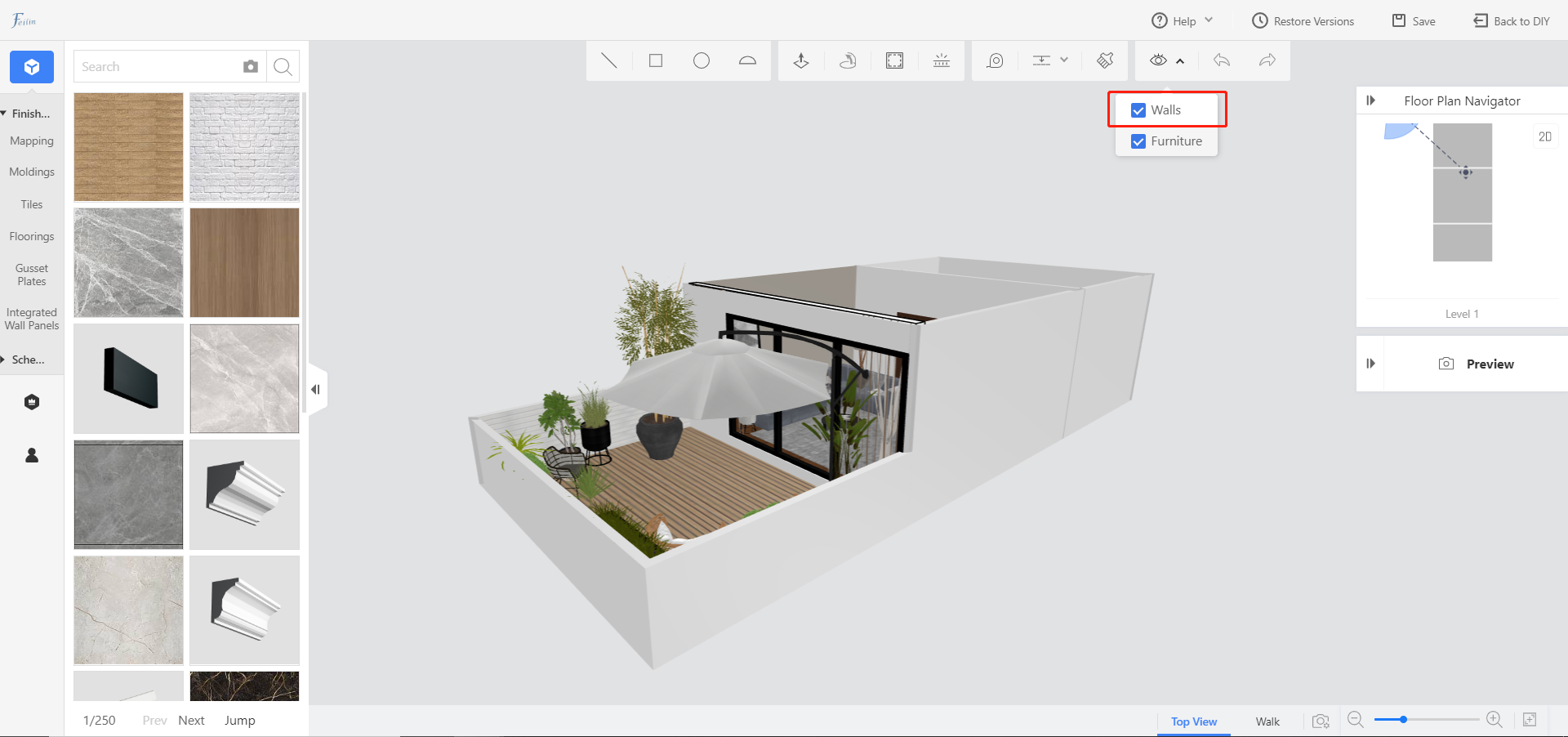The height and width of the screenshot is (737, 1568).
Task: Select the black panel model thumbnail
Action: click(x=128, y=378)
